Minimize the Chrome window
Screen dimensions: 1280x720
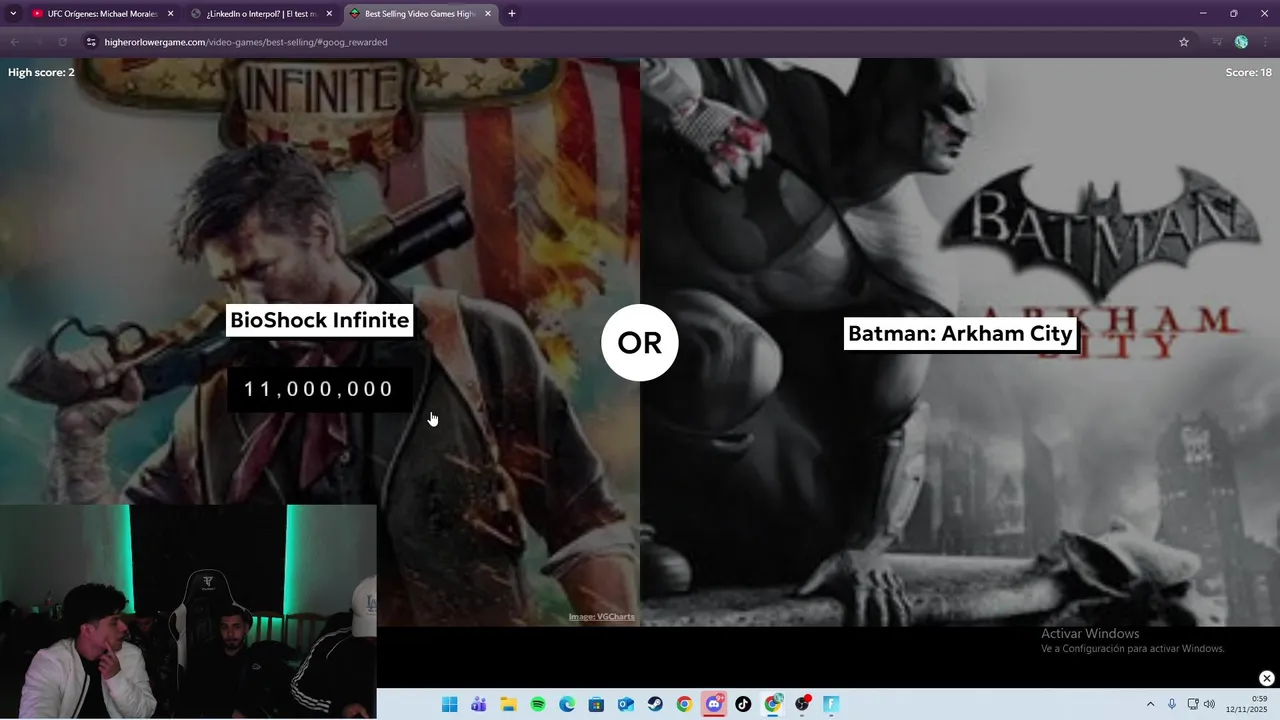(x=1203, y=13)
